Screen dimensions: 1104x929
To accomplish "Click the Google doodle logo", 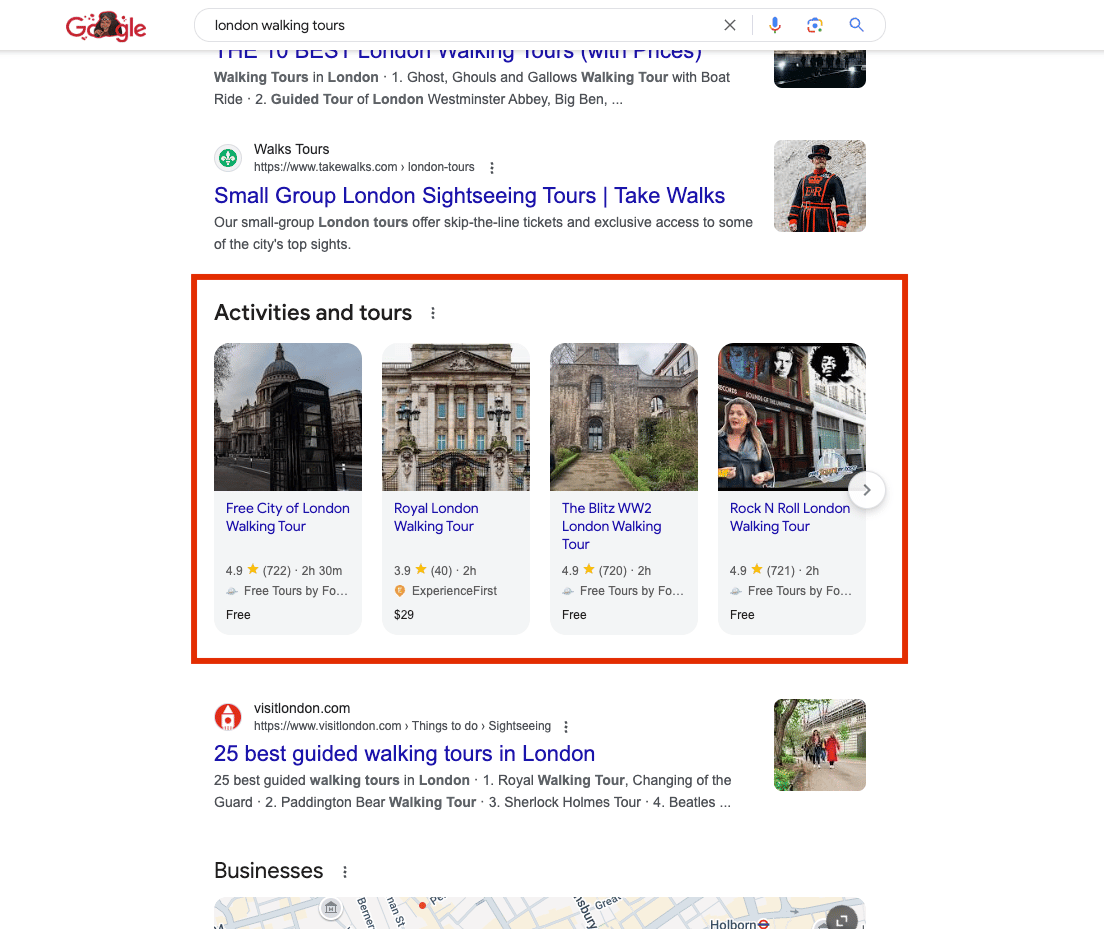I will coord(106,26).
